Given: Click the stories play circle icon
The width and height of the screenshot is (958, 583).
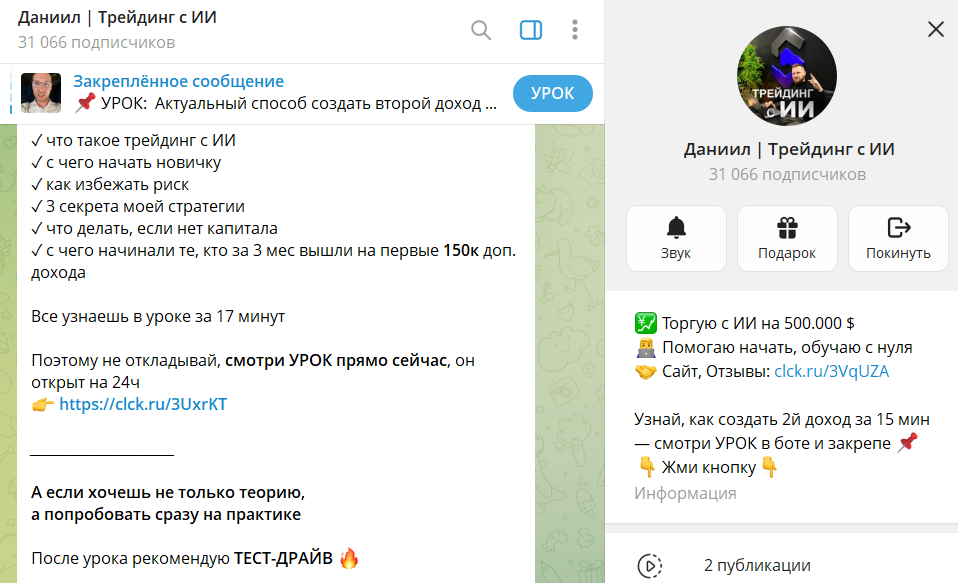Looking at the screenshot, I should click(649, 565).
